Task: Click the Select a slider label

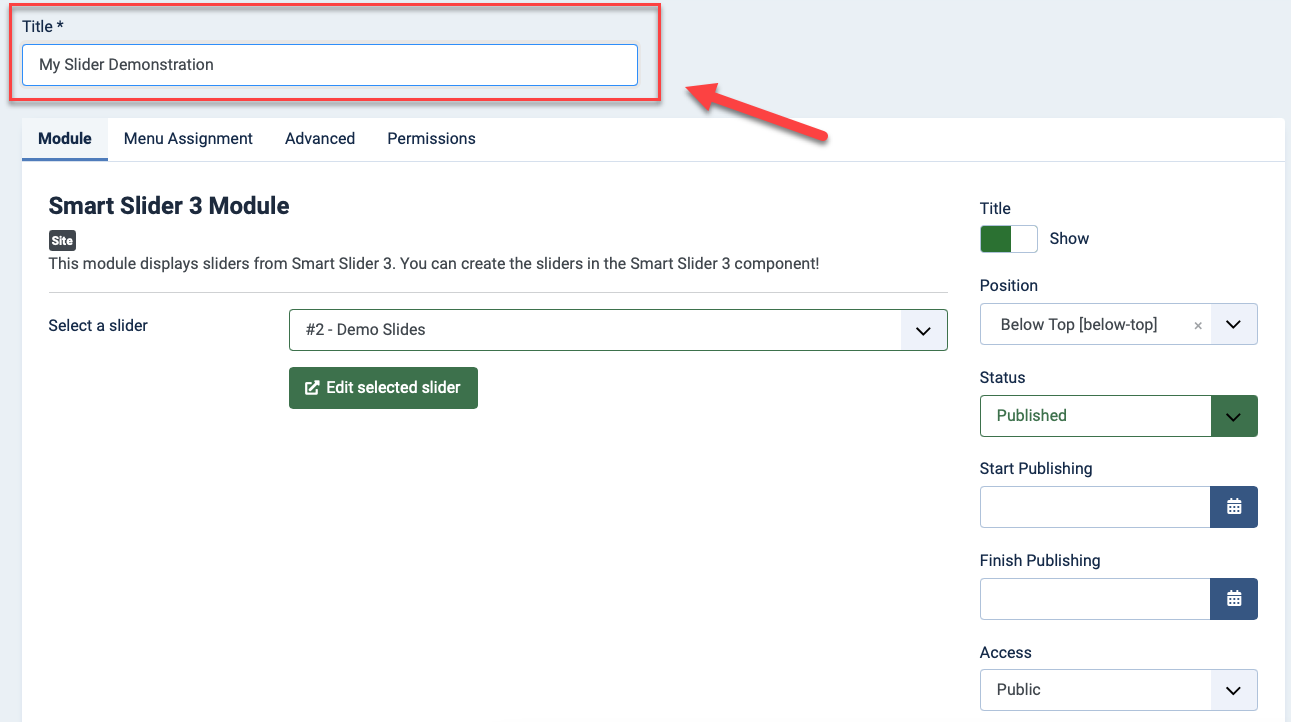Action: [98, 326]
